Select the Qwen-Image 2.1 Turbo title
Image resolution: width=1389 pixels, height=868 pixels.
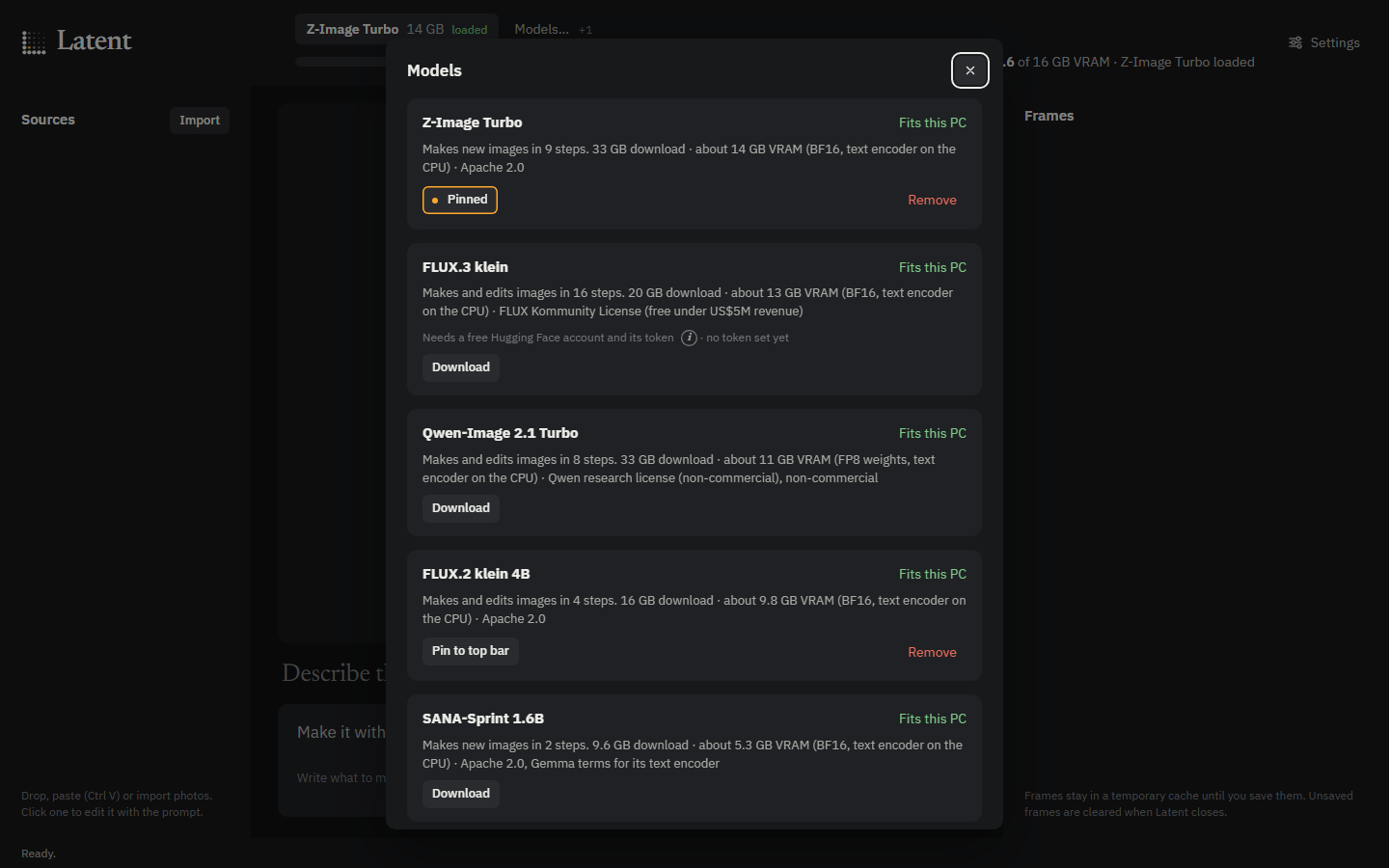(x=500, y=433)
